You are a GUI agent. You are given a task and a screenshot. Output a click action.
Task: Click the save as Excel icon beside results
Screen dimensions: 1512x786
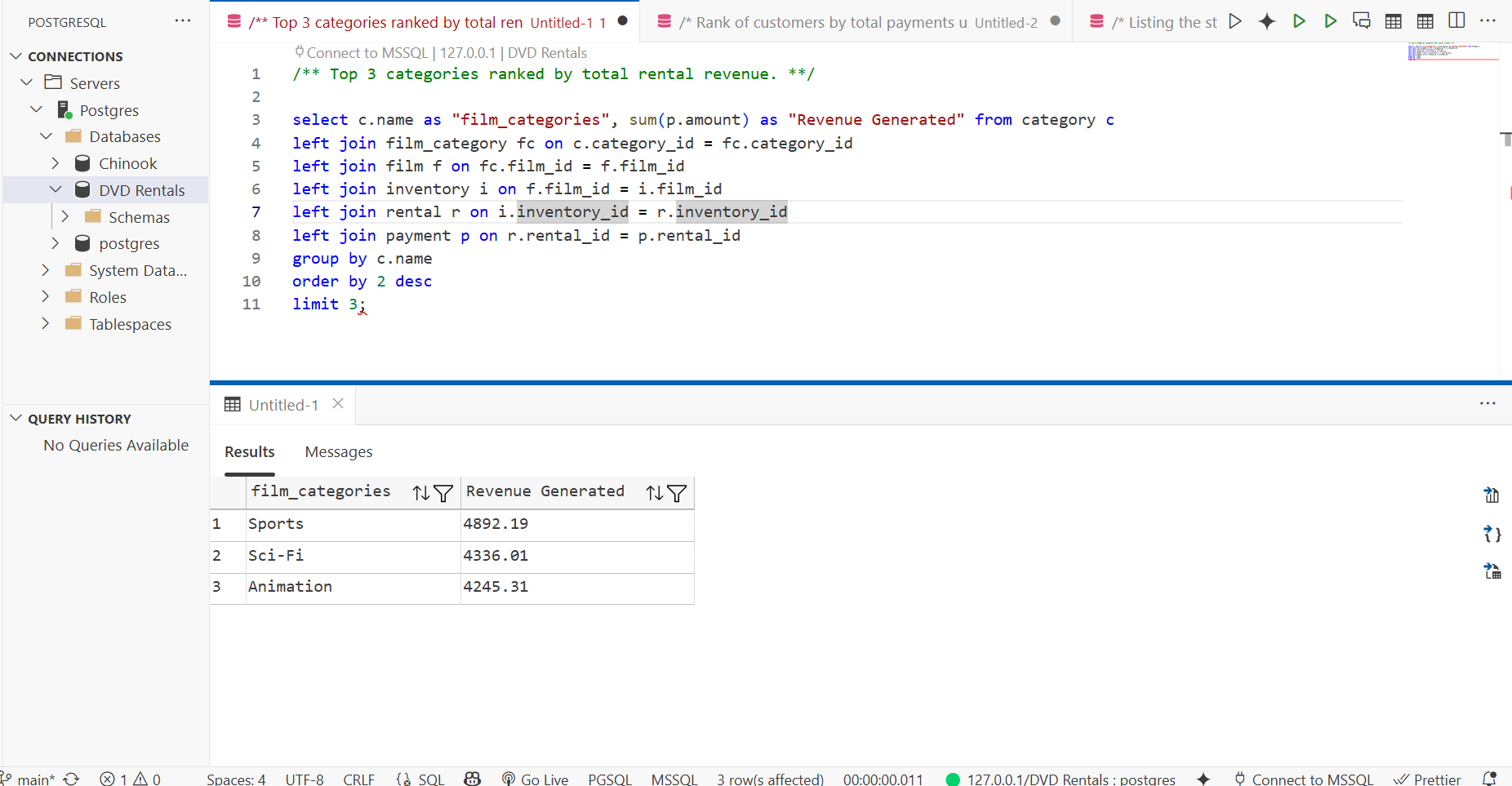[1492, 571]
